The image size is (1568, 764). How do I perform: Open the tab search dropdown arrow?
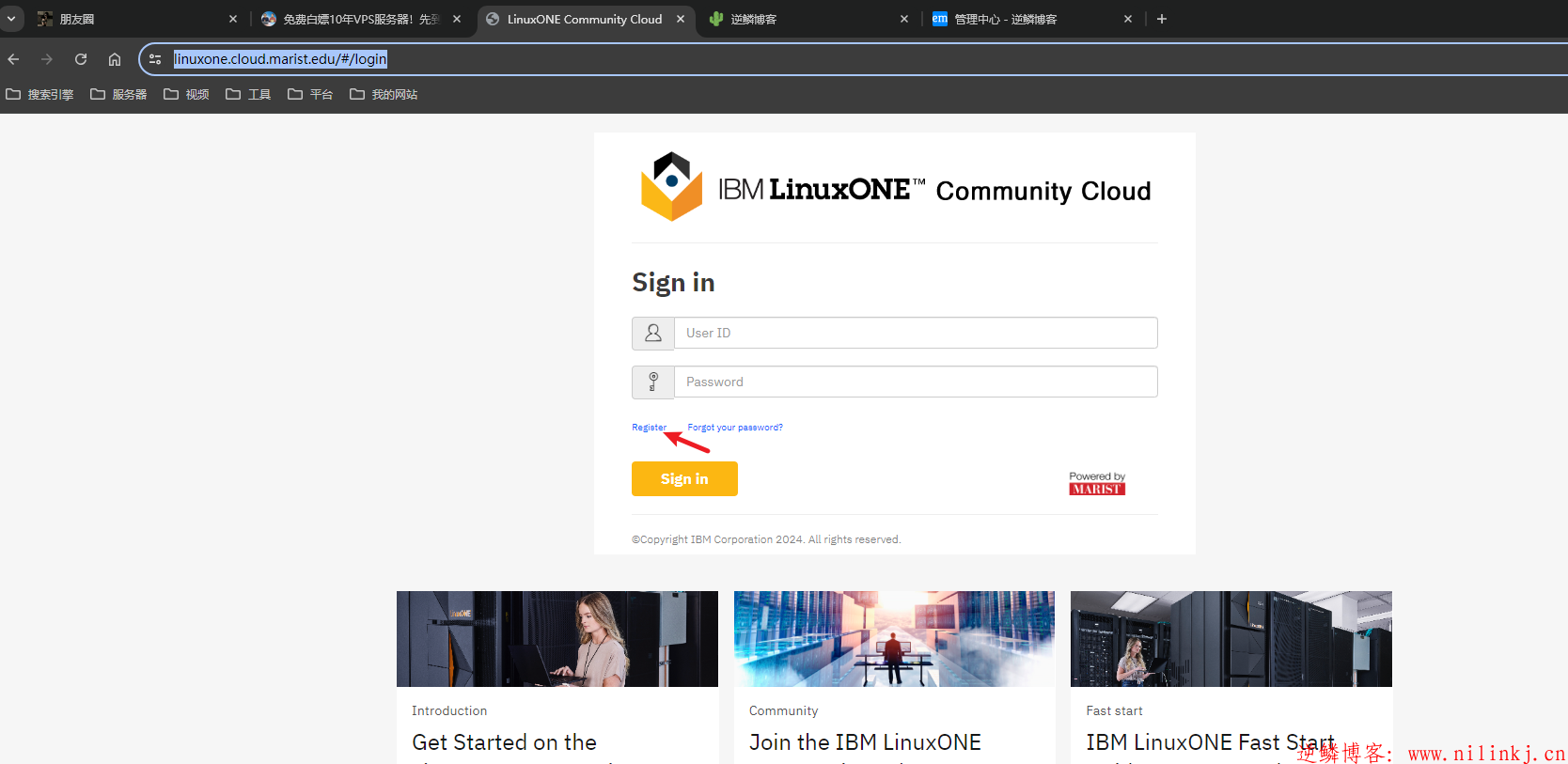[11, 19]
